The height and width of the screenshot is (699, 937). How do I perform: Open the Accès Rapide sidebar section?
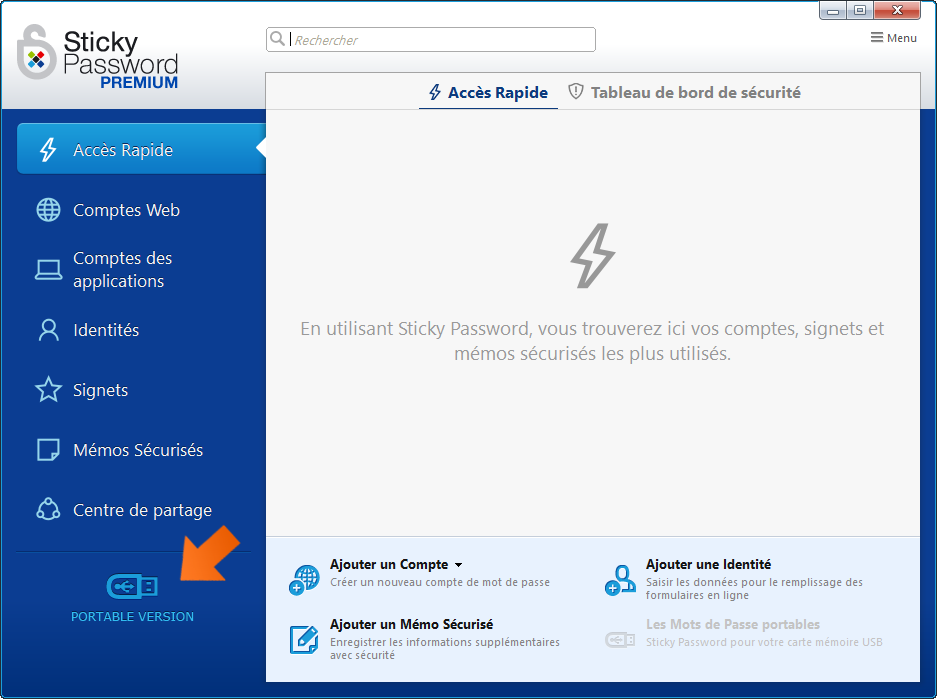(141, 149)
